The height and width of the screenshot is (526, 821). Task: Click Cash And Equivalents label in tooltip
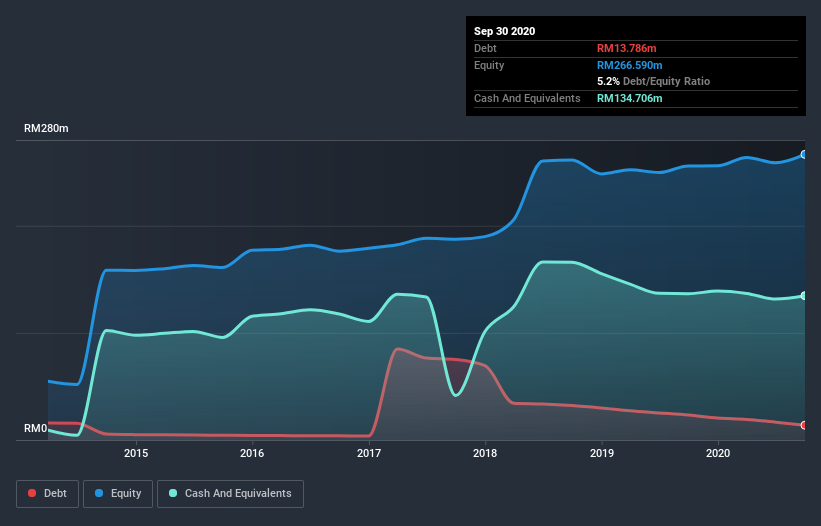(527, 98)
